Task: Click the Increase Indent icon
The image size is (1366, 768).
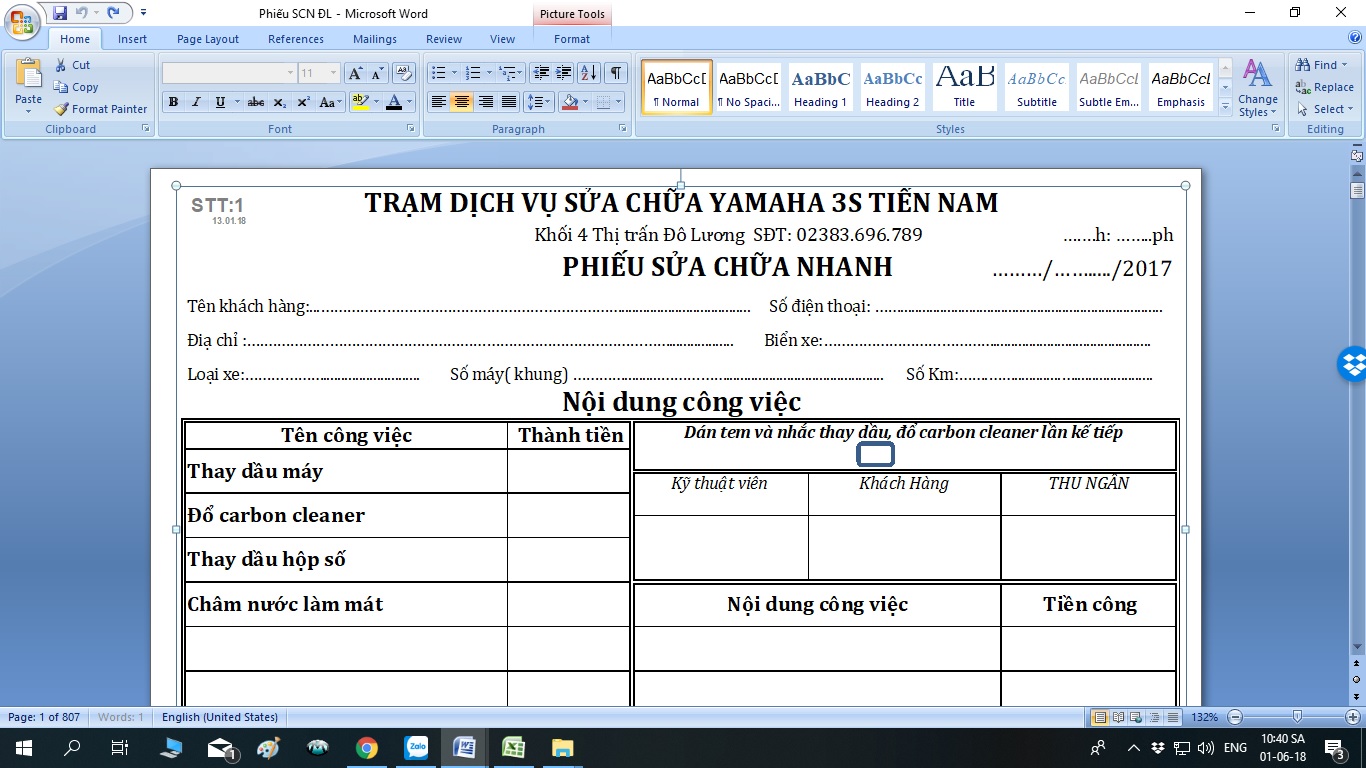Action: click(x=564, y=73)
